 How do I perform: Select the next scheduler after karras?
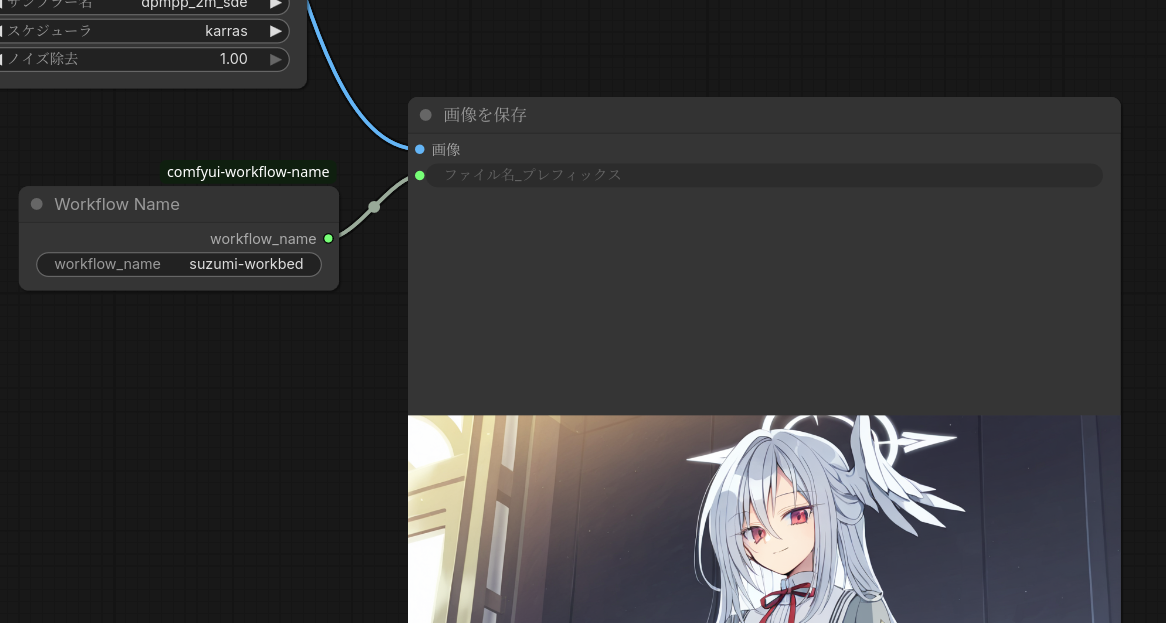(x=276, y=31)
